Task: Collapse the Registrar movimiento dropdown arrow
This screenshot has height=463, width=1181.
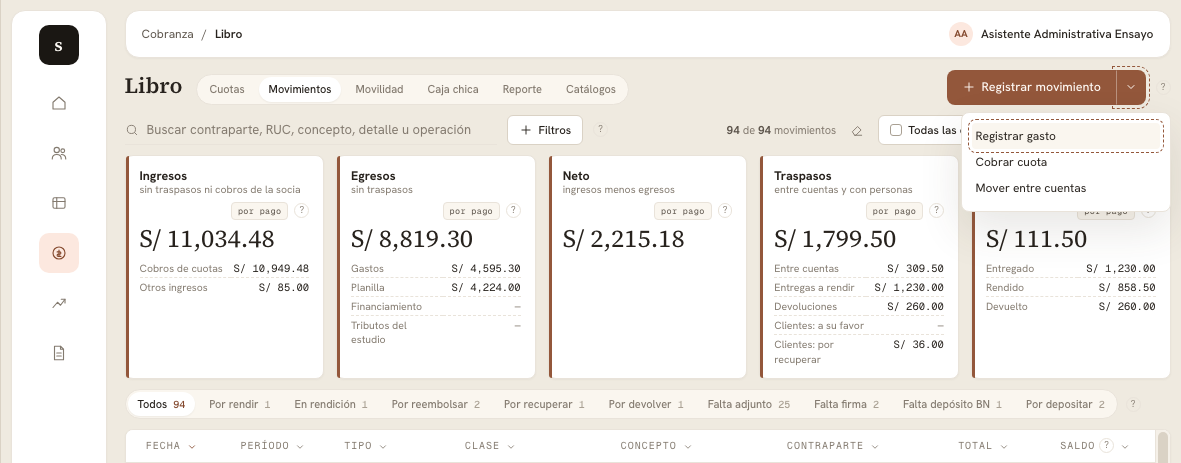Action: [x=1131, y=87]
